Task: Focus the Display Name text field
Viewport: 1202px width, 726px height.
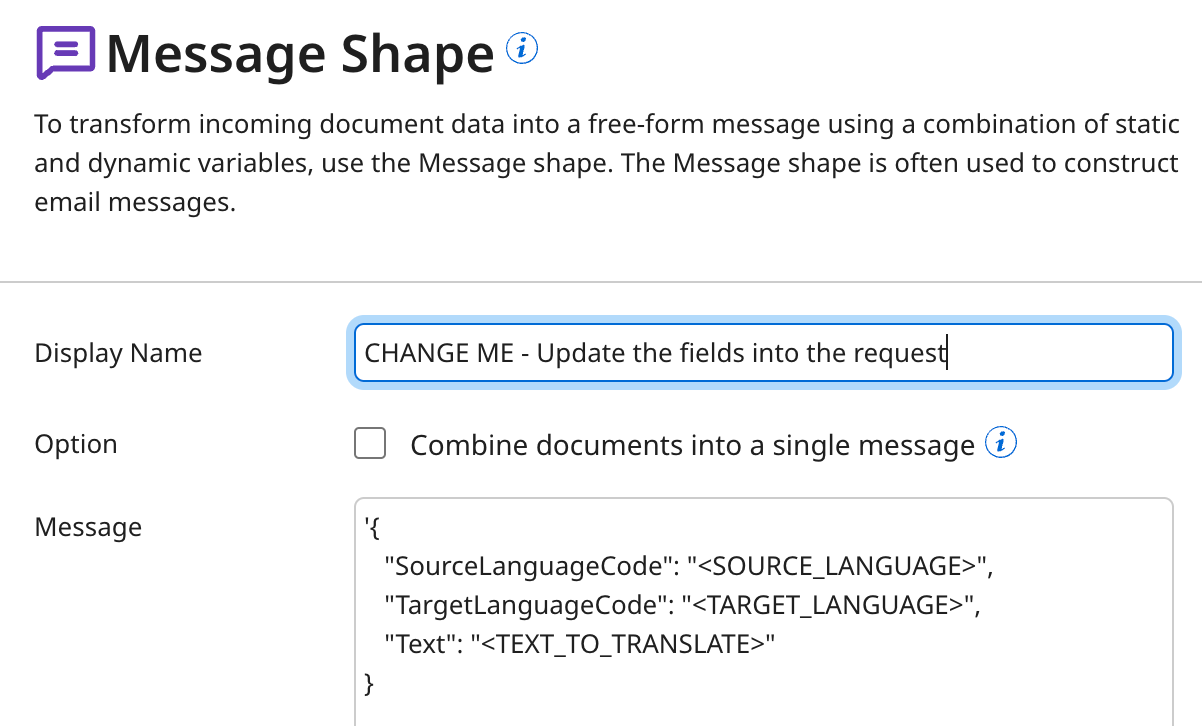Action: tap(762, 353)
